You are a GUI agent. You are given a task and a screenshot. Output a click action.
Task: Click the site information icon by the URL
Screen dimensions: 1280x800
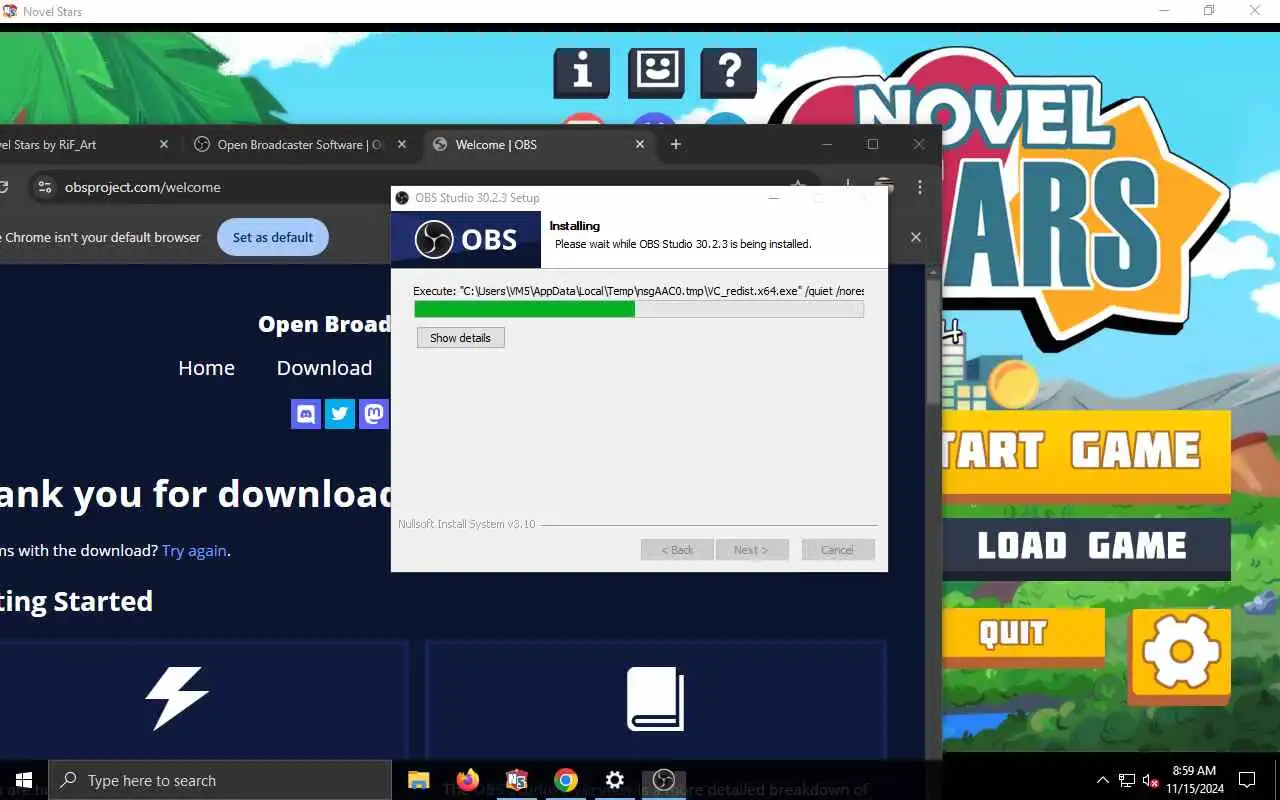coord(43,187)
